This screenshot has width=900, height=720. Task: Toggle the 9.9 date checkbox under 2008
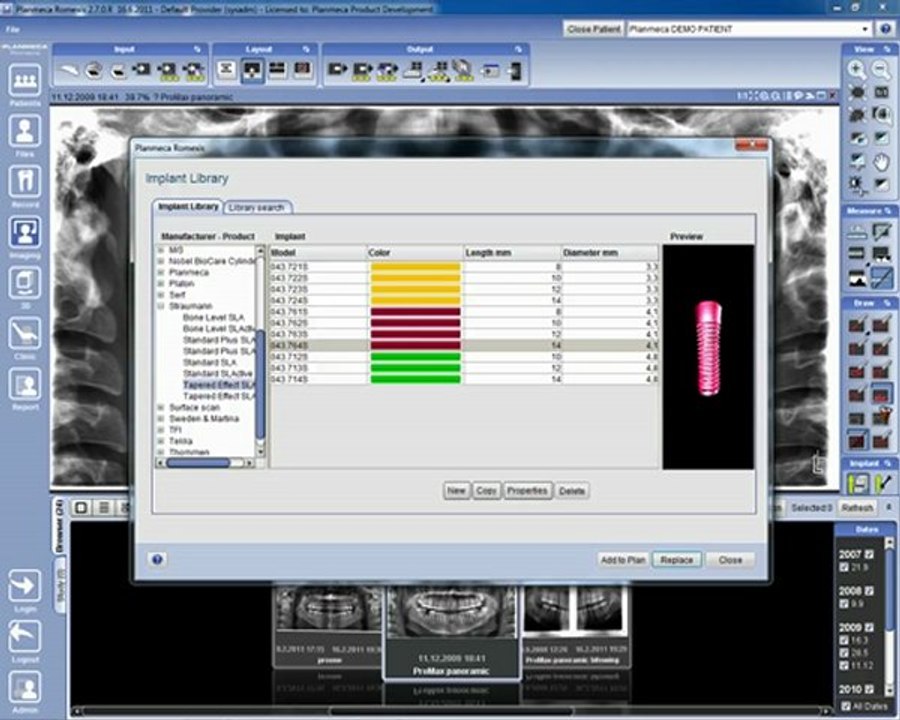click(844, 603)
